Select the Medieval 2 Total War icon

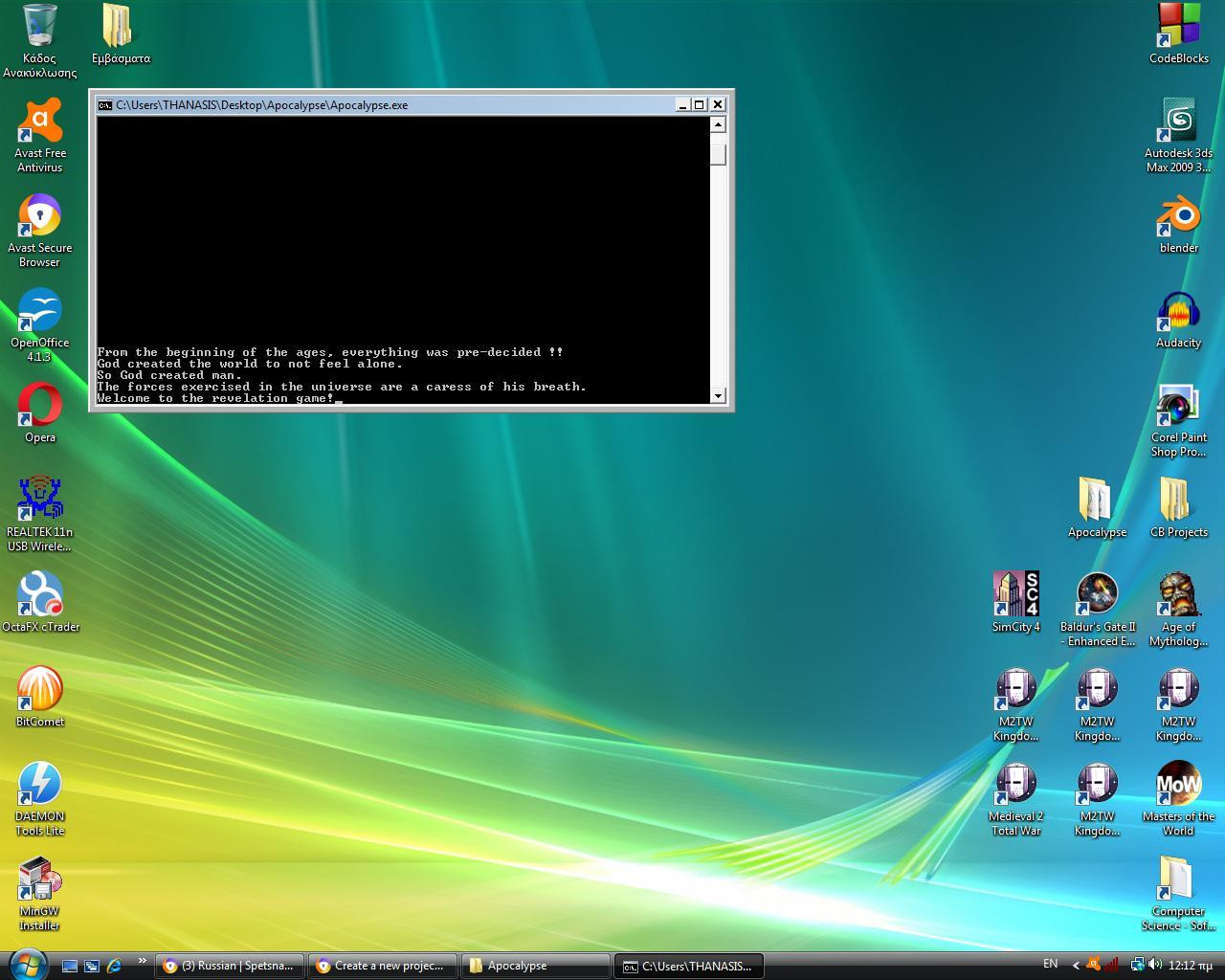[1015, 798]
